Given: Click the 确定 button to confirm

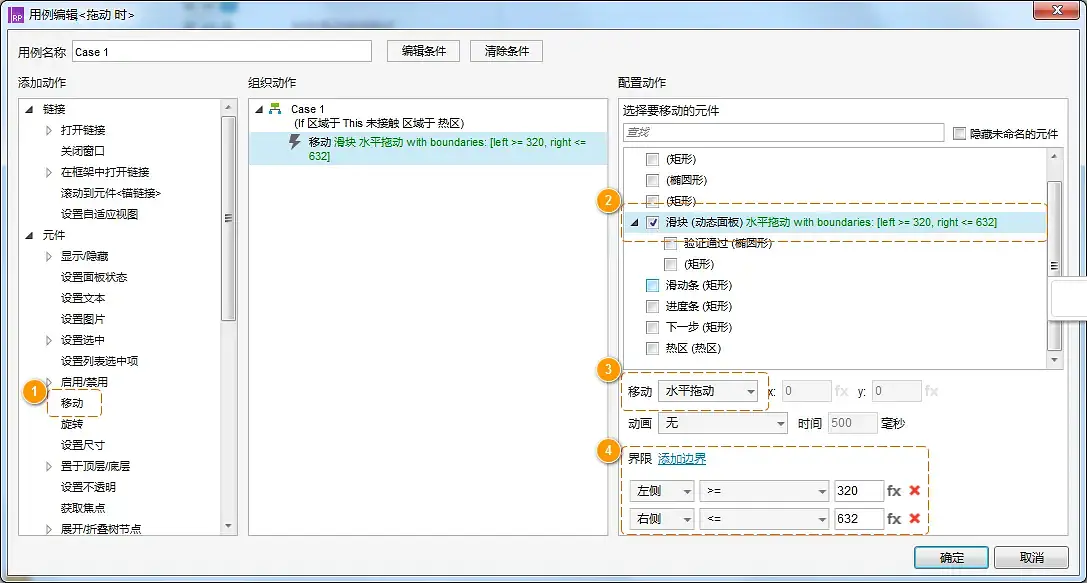Looking at the screenshot, I should (x=951, y=557).
